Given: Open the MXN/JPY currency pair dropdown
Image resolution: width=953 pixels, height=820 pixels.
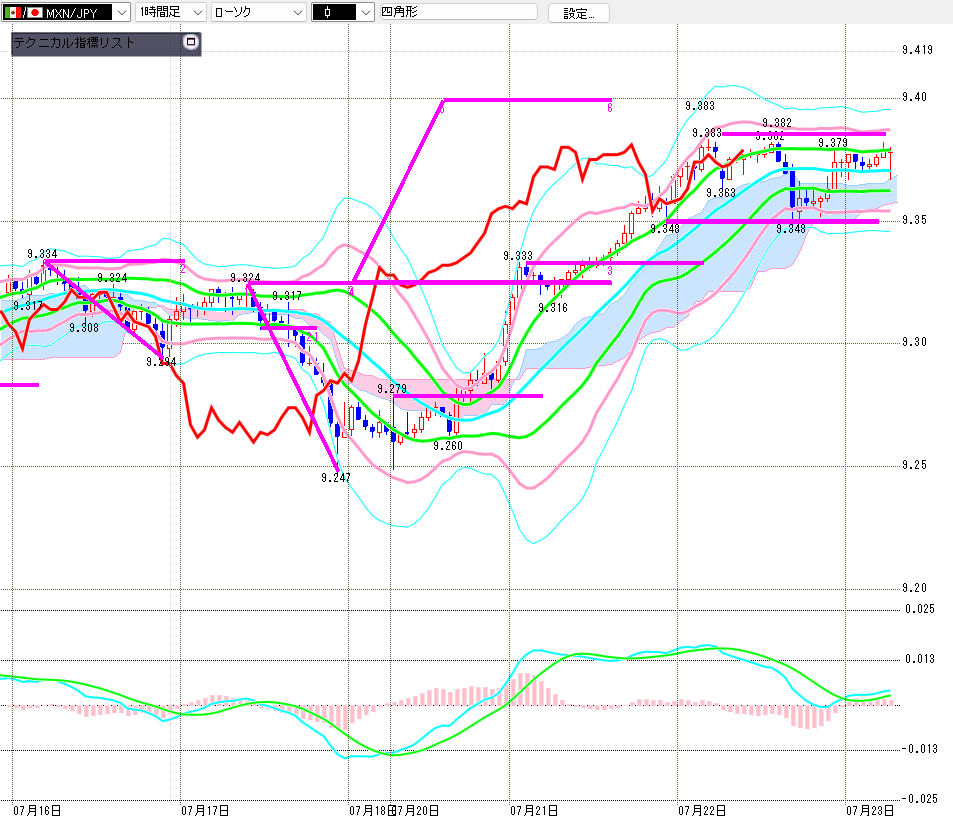Looking at the screenshot, I should (x=66, y=12).
